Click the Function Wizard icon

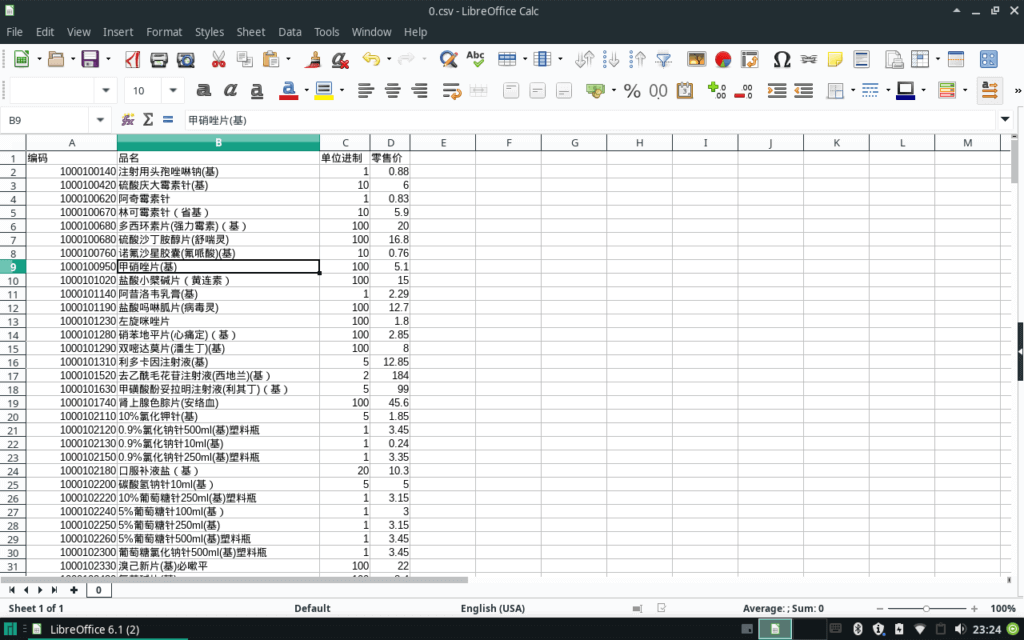coord(128,120)
